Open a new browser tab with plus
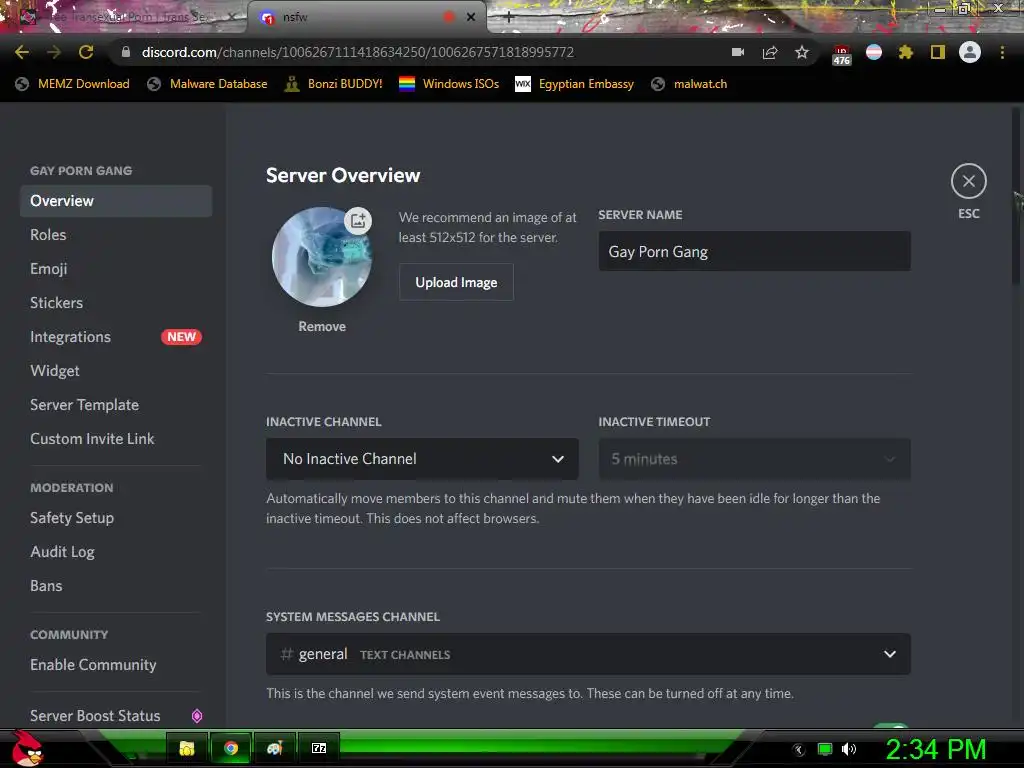This screenshot has height=768, width=1024. [509, 18]
